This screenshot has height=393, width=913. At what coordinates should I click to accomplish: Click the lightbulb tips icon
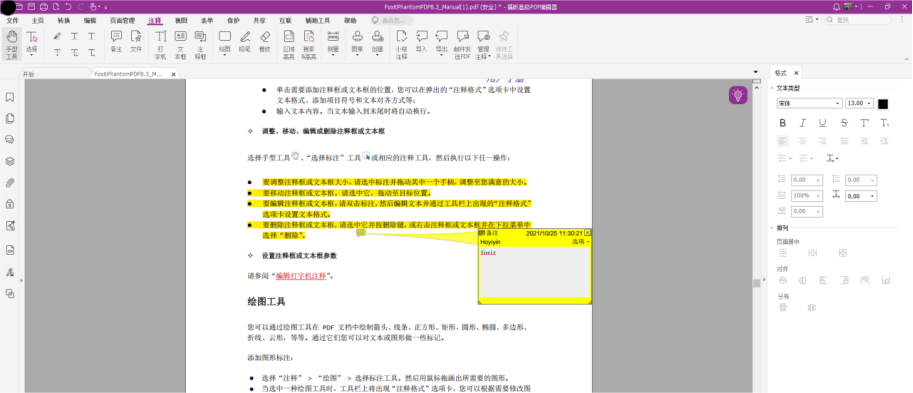[738, 94]
